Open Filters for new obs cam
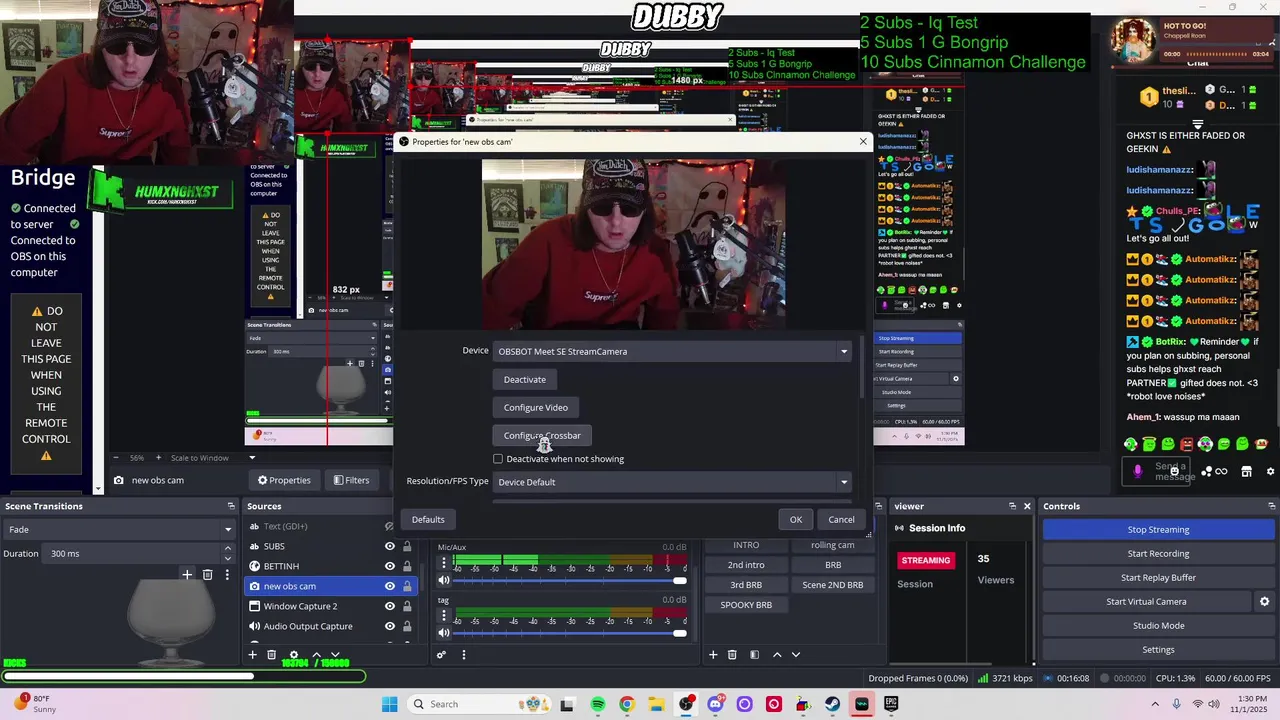This screenshot has height=720, width=1280. (351, 480)
